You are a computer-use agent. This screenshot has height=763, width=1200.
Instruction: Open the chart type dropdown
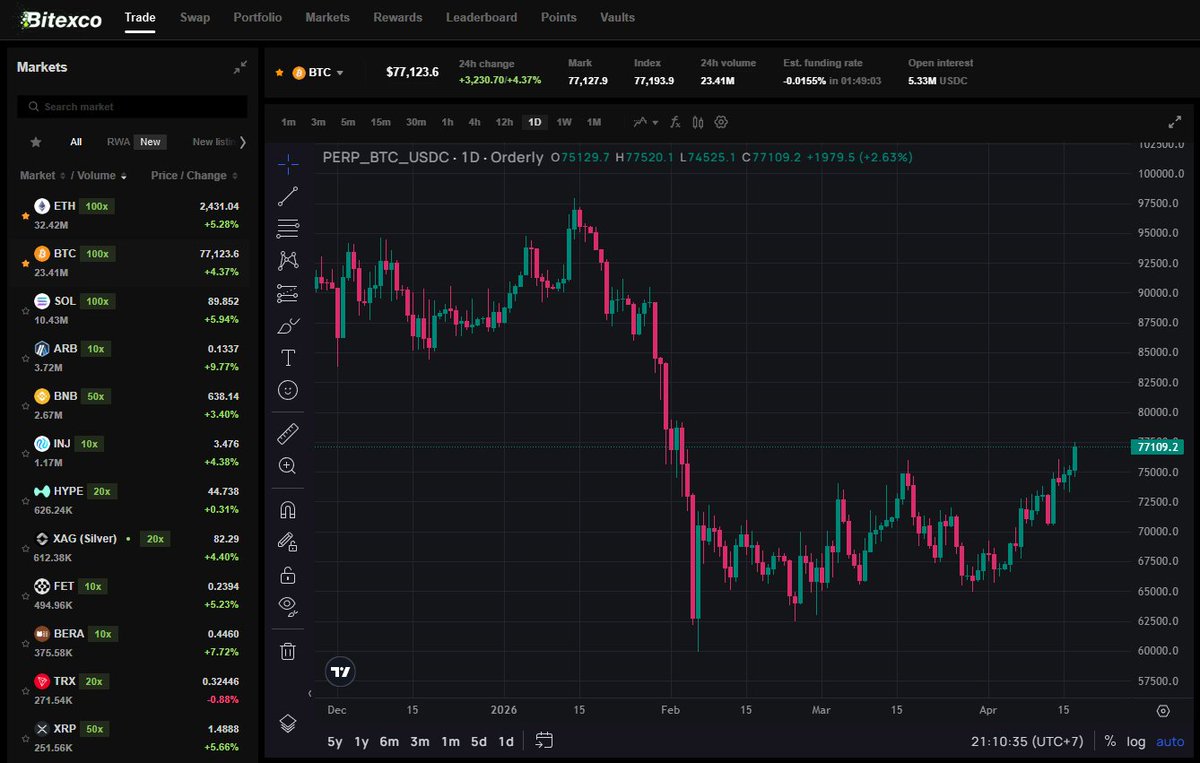[x=646, y=122]
